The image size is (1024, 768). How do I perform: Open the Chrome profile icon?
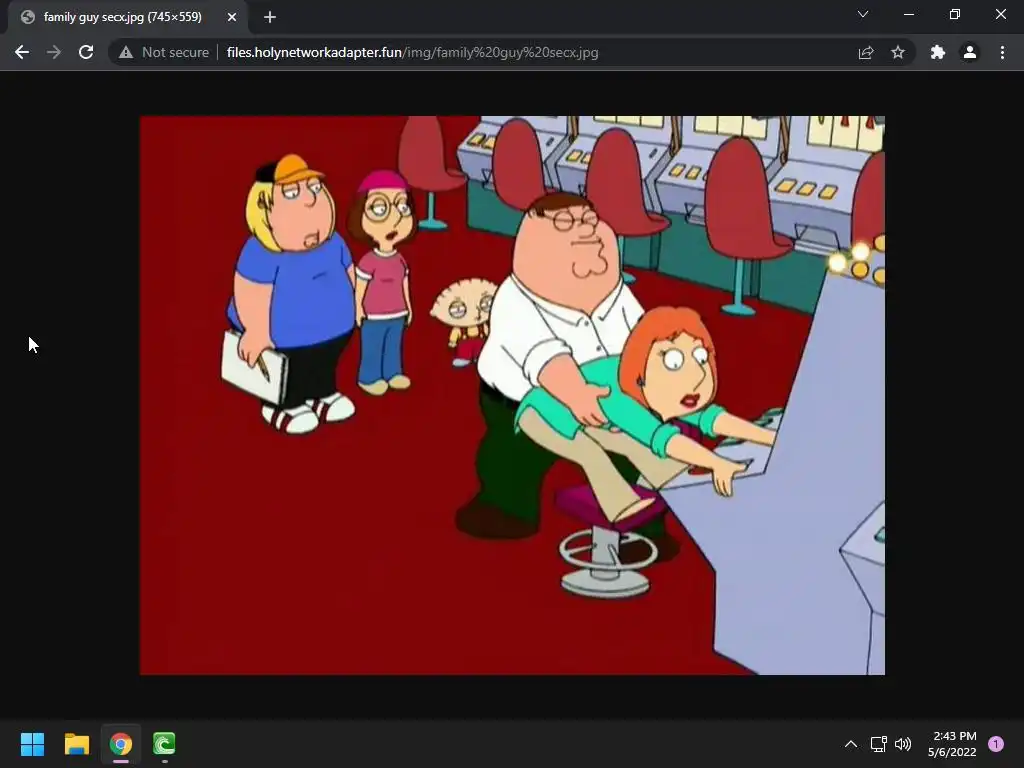[970, 52]
